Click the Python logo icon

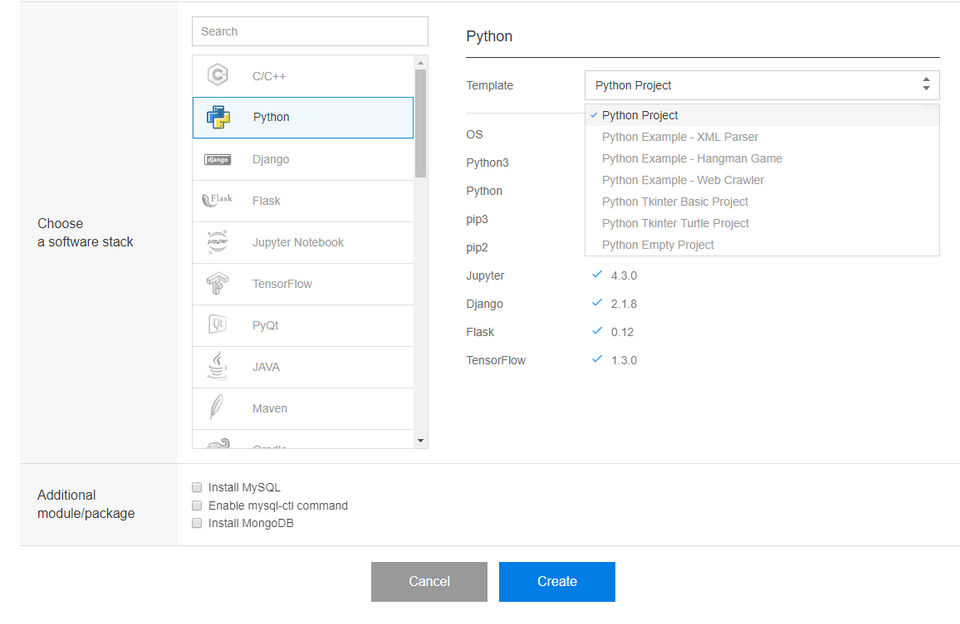point(218,117)
